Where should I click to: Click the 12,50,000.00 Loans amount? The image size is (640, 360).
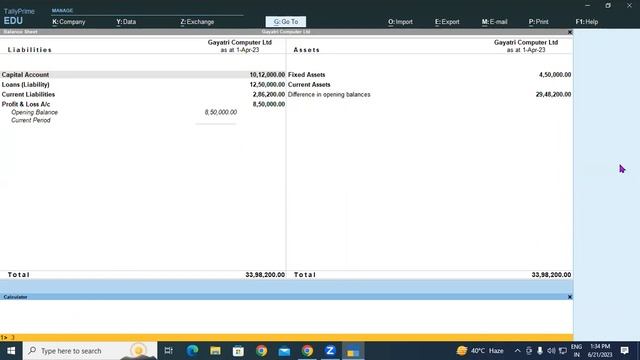click(267, 84)
